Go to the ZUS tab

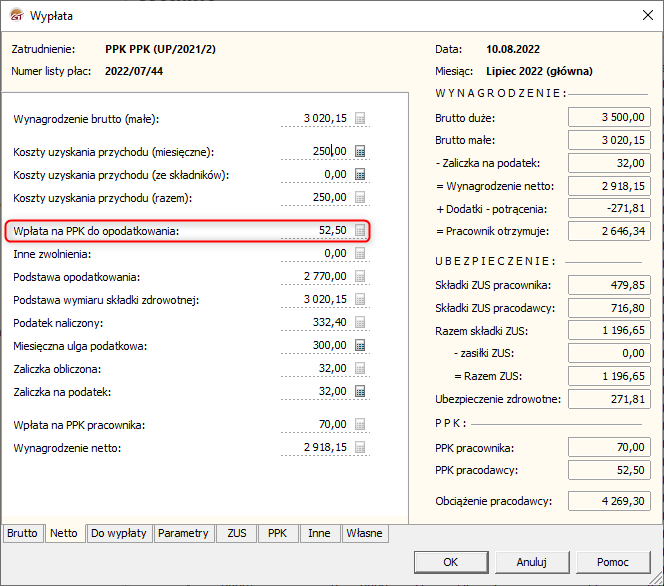(237, 534)
